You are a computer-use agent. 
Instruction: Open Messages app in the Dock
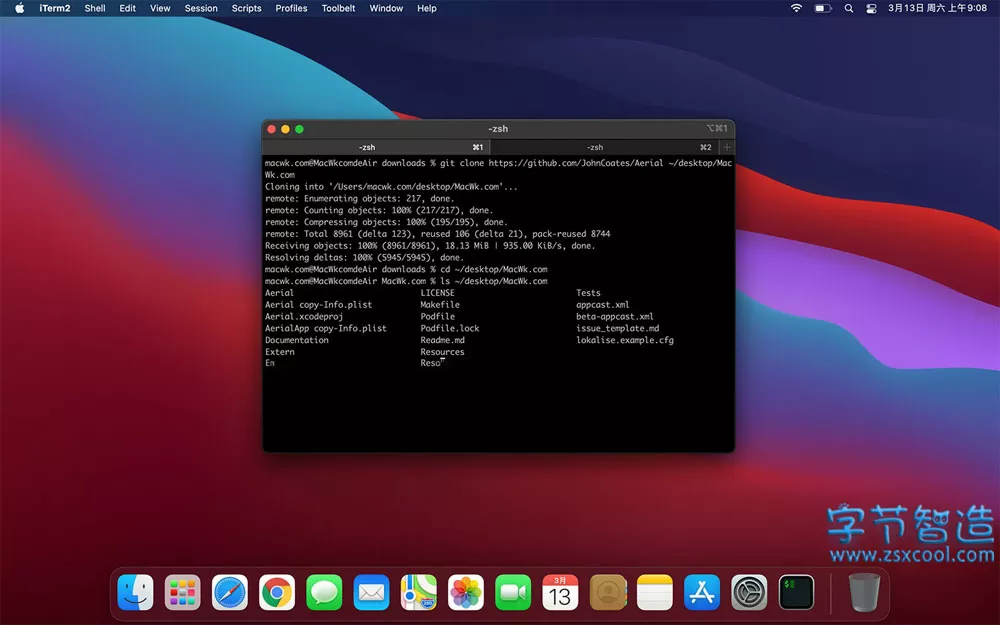click(x=324, y=592)
